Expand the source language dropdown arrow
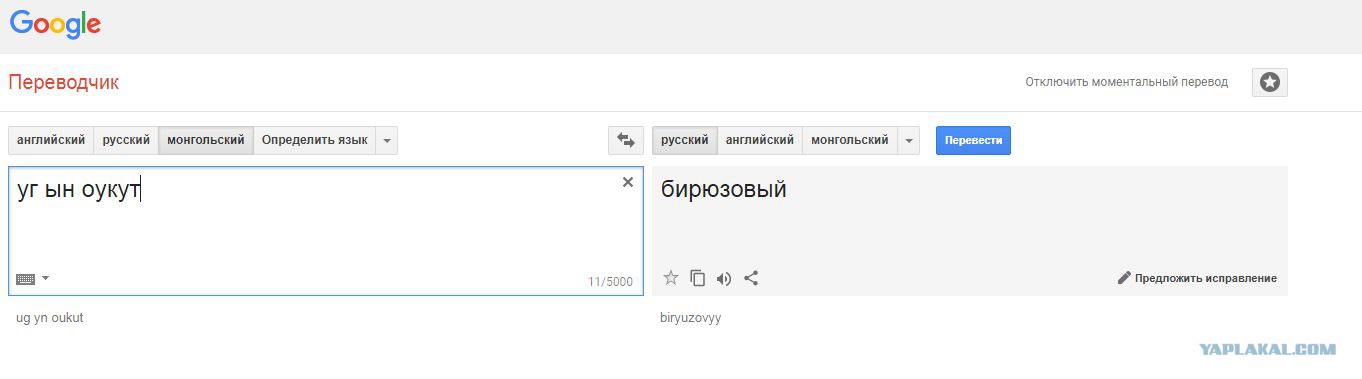 (x=387, y=140)
